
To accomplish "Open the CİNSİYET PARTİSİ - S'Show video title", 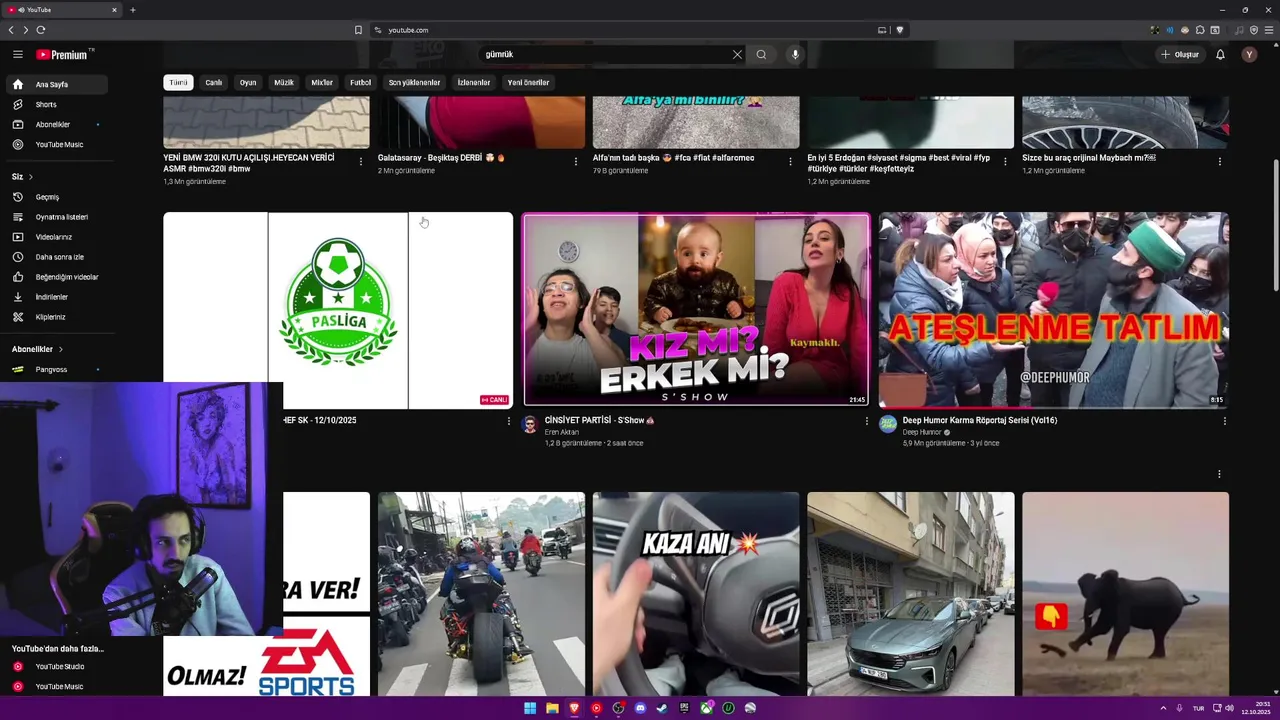I will coord(600,420).
